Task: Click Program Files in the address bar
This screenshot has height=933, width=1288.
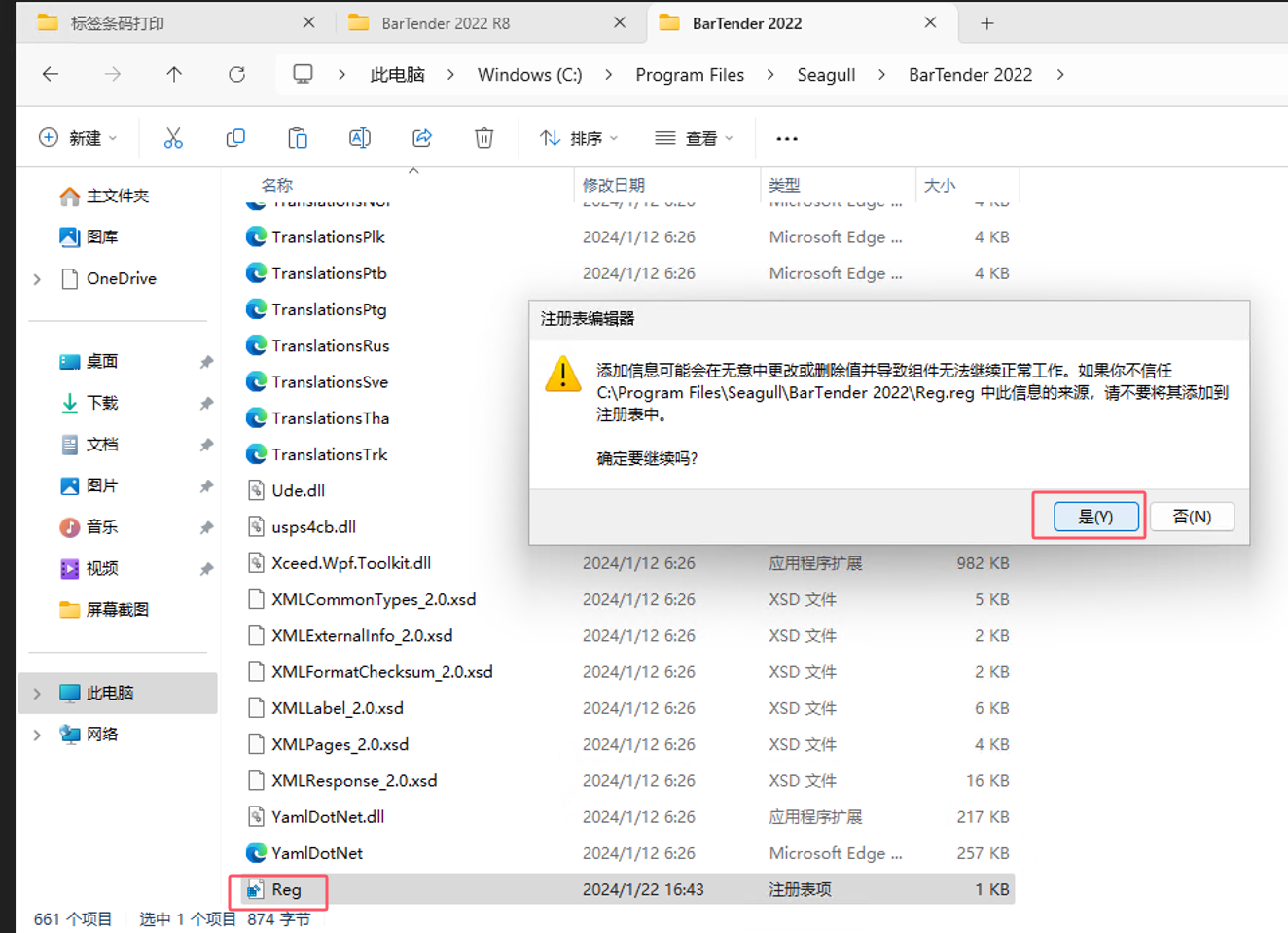Action: tap(690, 75)
